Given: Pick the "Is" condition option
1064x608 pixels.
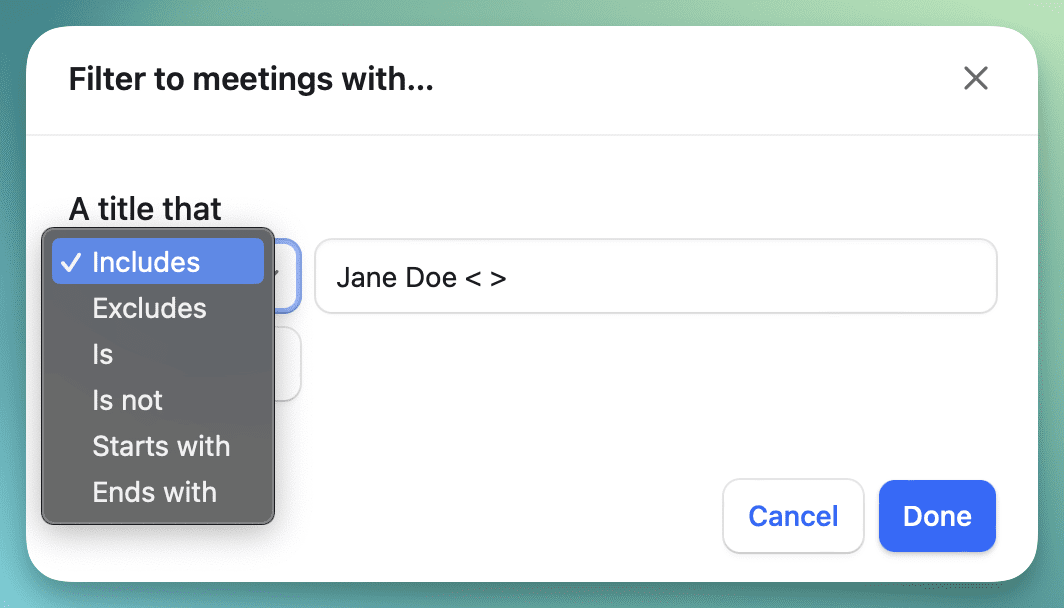Looking at the screenshot, I should coord(103,354).
